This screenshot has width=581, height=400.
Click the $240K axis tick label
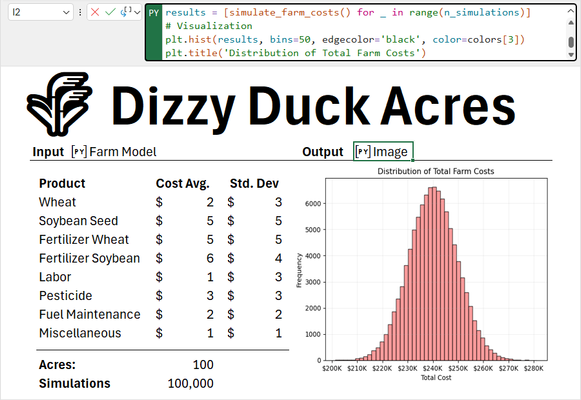pyautogui.click(x=432, y=369)
